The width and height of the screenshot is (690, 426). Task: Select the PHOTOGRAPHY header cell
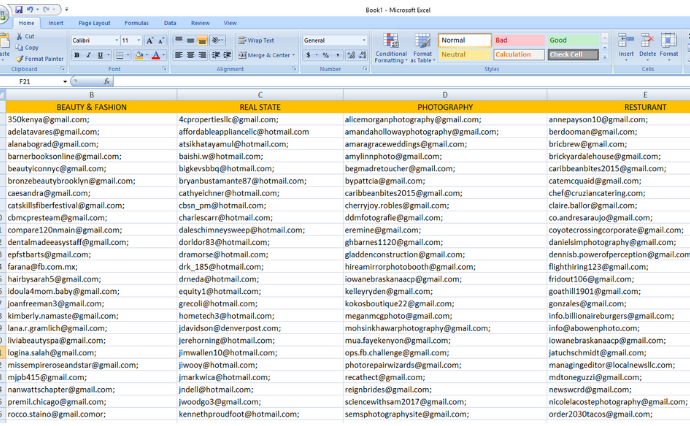(445, 107)
